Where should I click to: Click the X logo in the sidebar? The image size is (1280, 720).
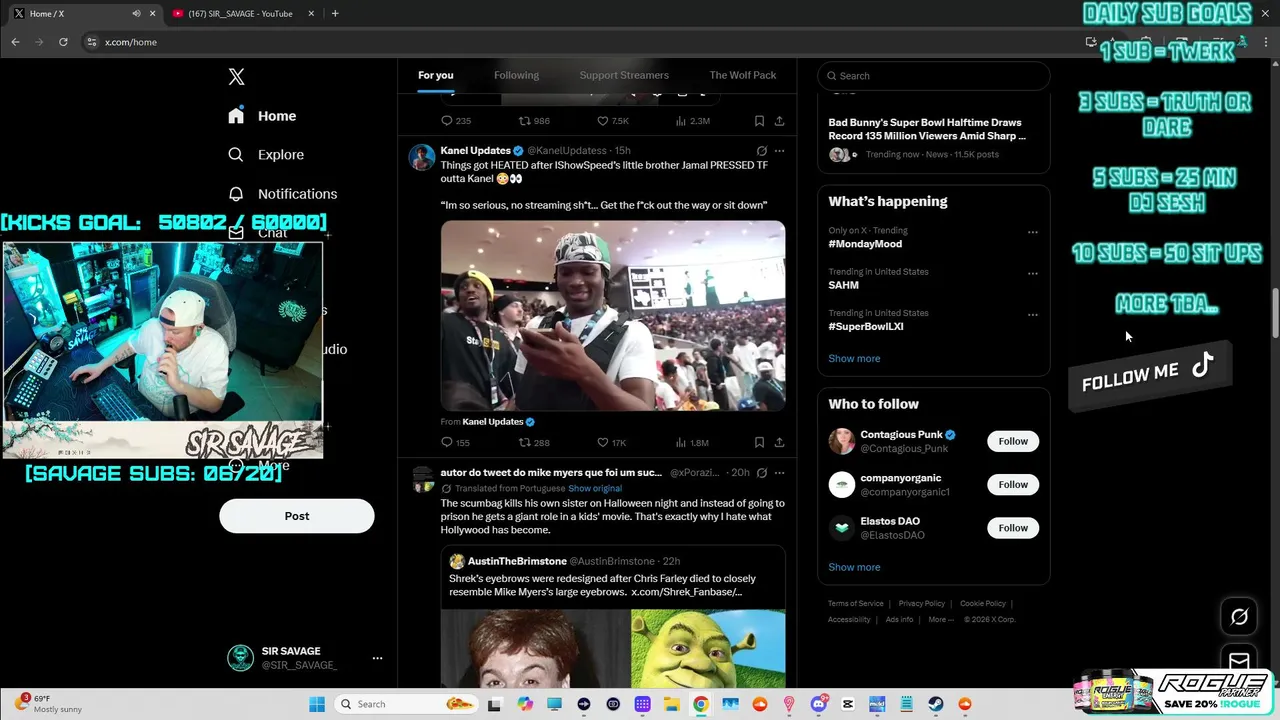236,77
